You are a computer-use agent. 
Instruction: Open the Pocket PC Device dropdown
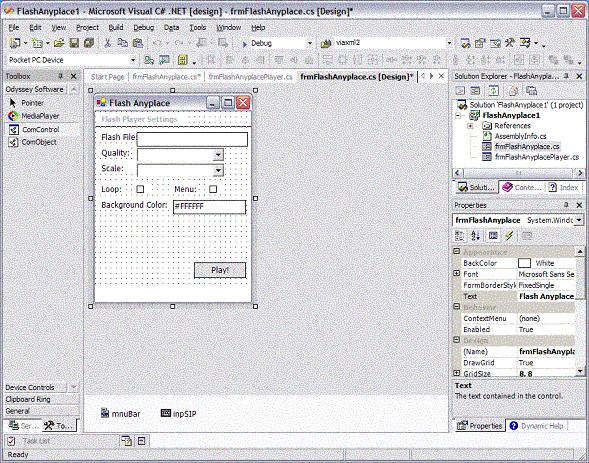(x=133, y=60)
